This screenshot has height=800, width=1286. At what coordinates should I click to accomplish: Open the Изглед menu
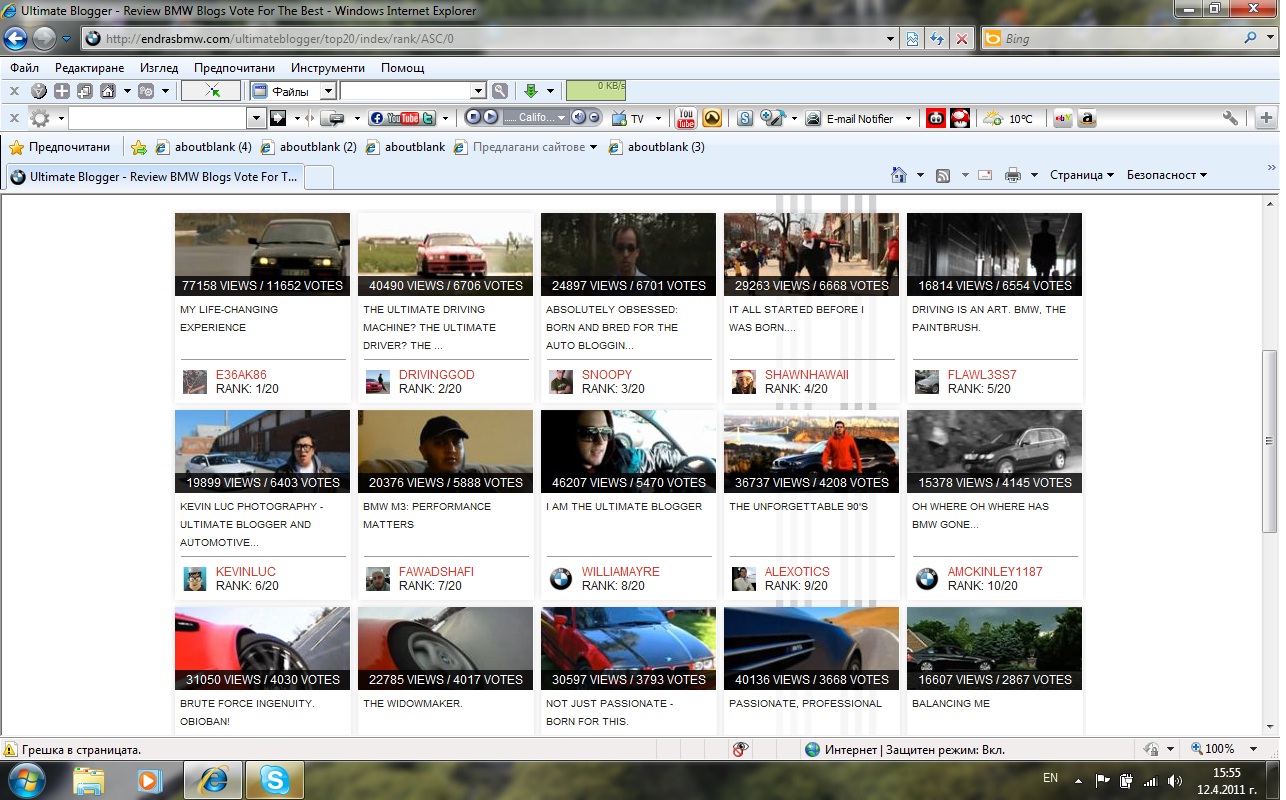[159, 68]
